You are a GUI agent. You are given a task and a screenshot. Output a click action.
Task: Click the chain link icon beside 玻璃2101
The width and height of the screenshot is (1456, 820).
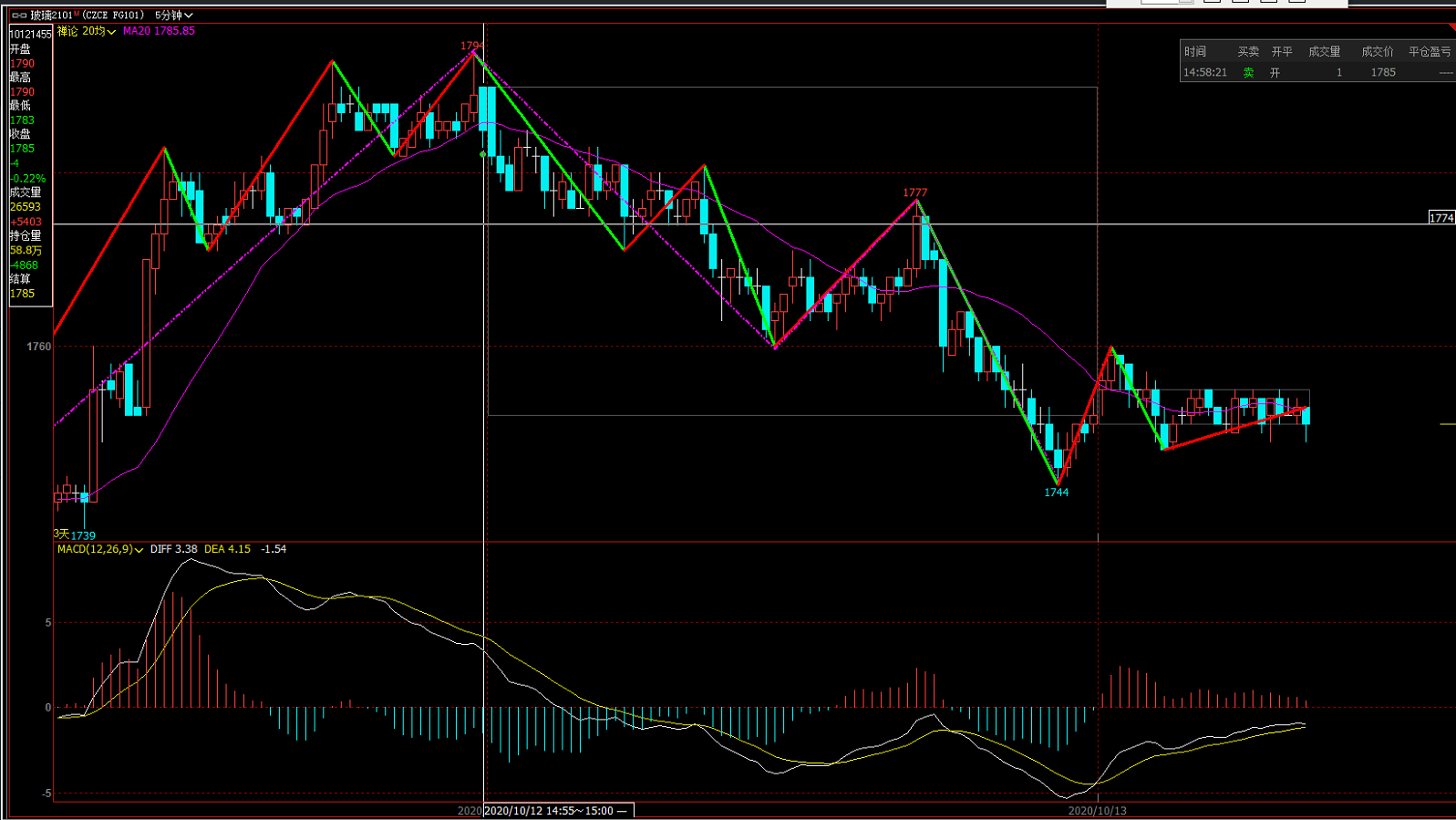[x=18, y=16]
